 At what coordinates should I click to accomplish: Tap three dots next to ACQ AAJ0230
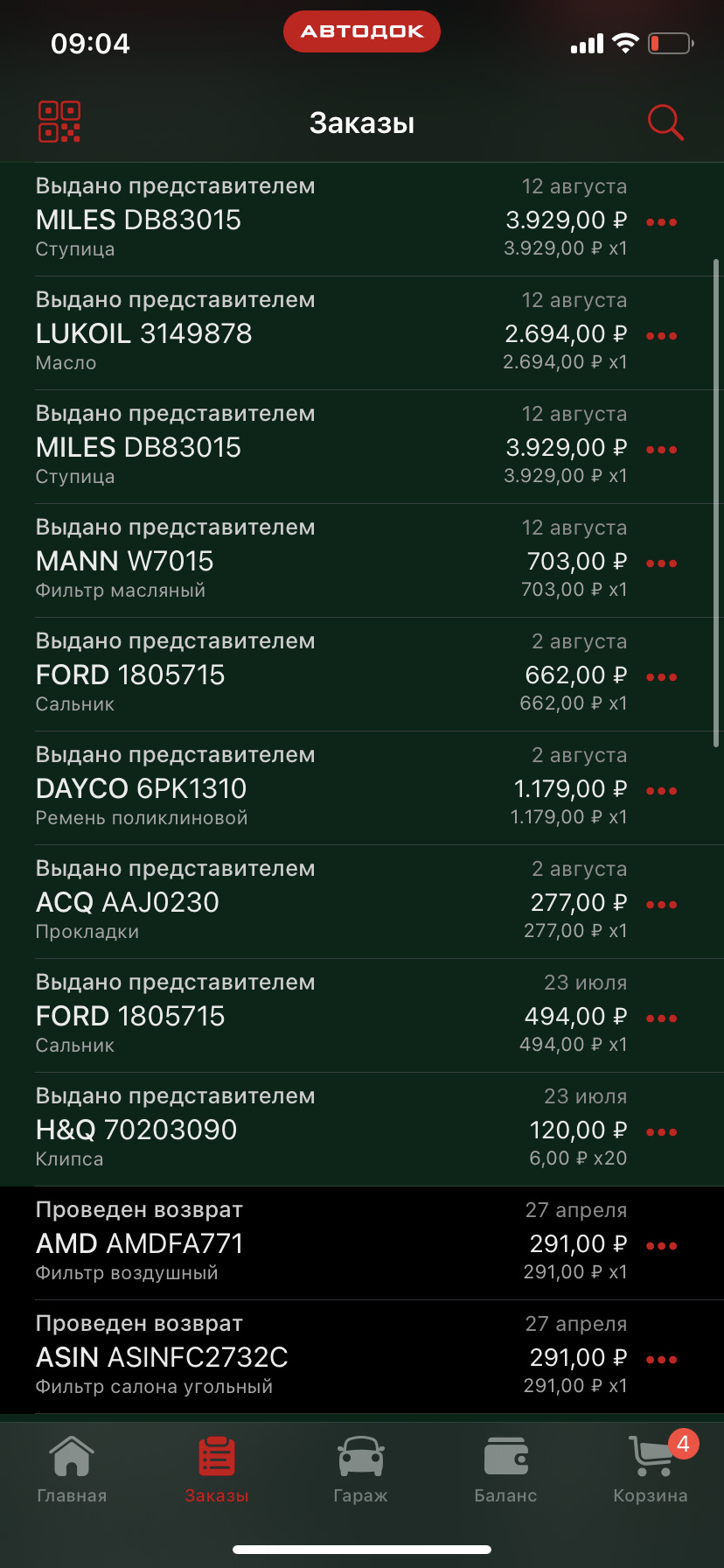(661, 905)
